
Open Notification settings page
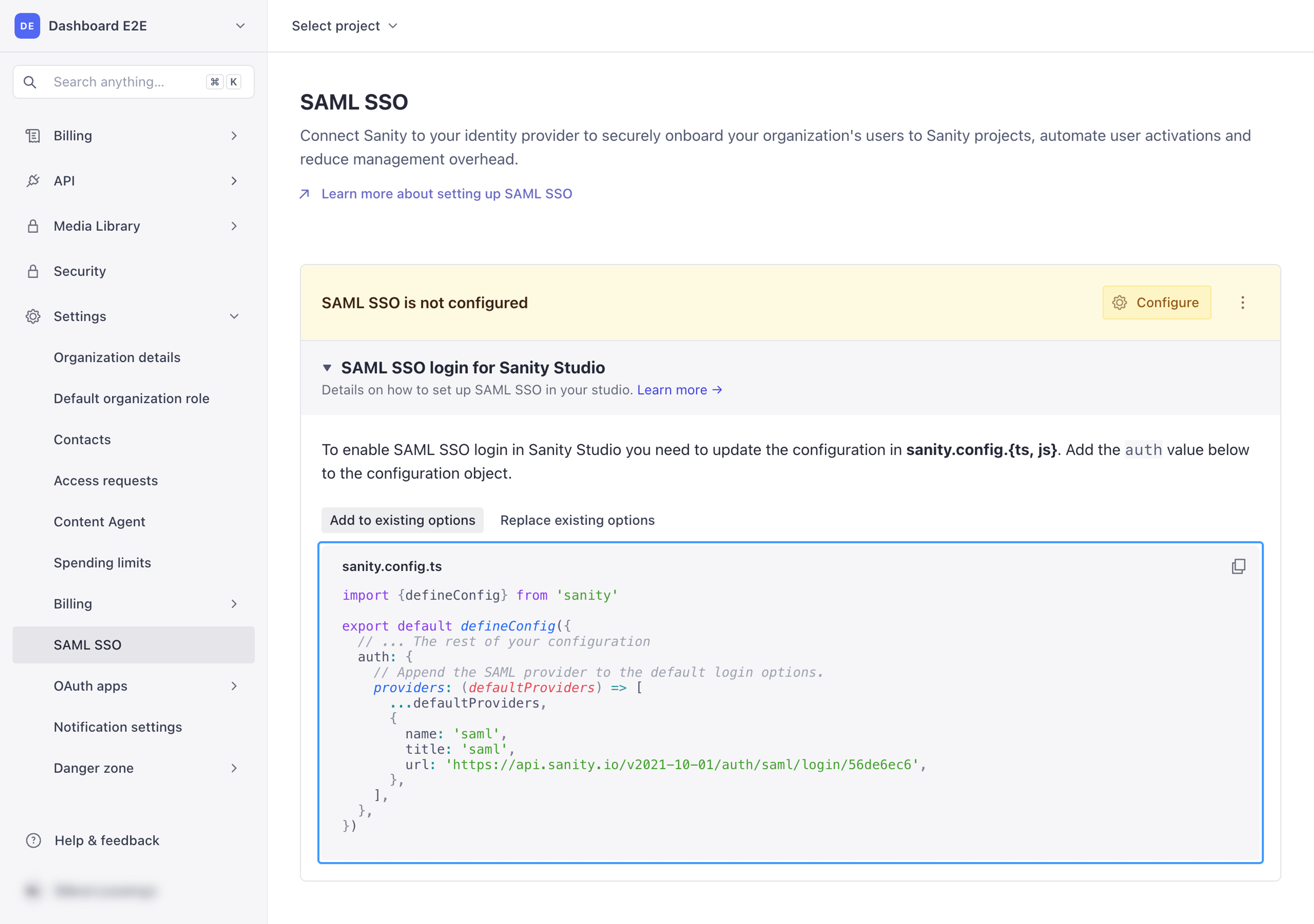(133, 727)
